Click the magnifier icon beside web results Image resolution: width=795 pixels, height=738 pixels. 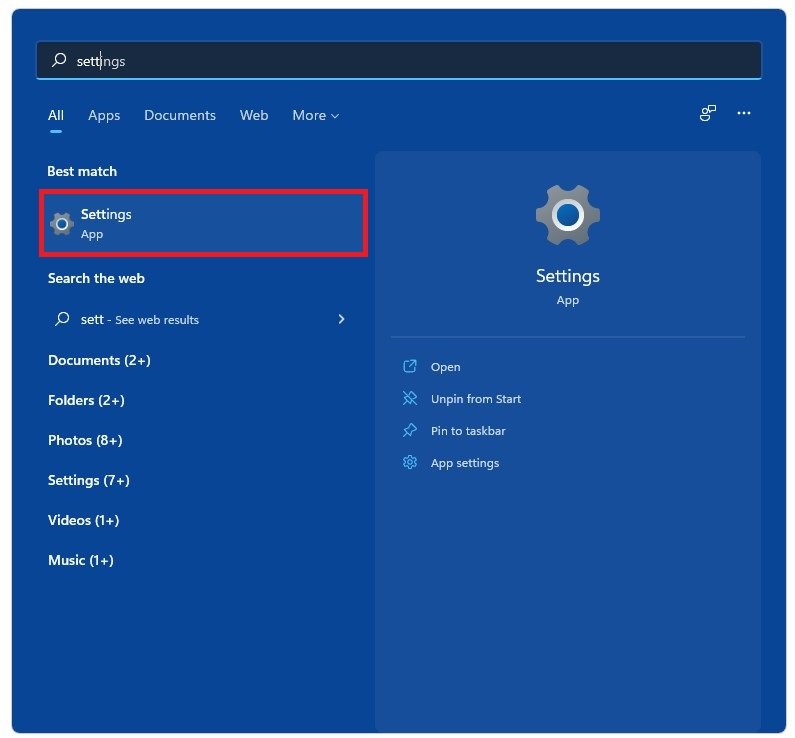(61, 320)
